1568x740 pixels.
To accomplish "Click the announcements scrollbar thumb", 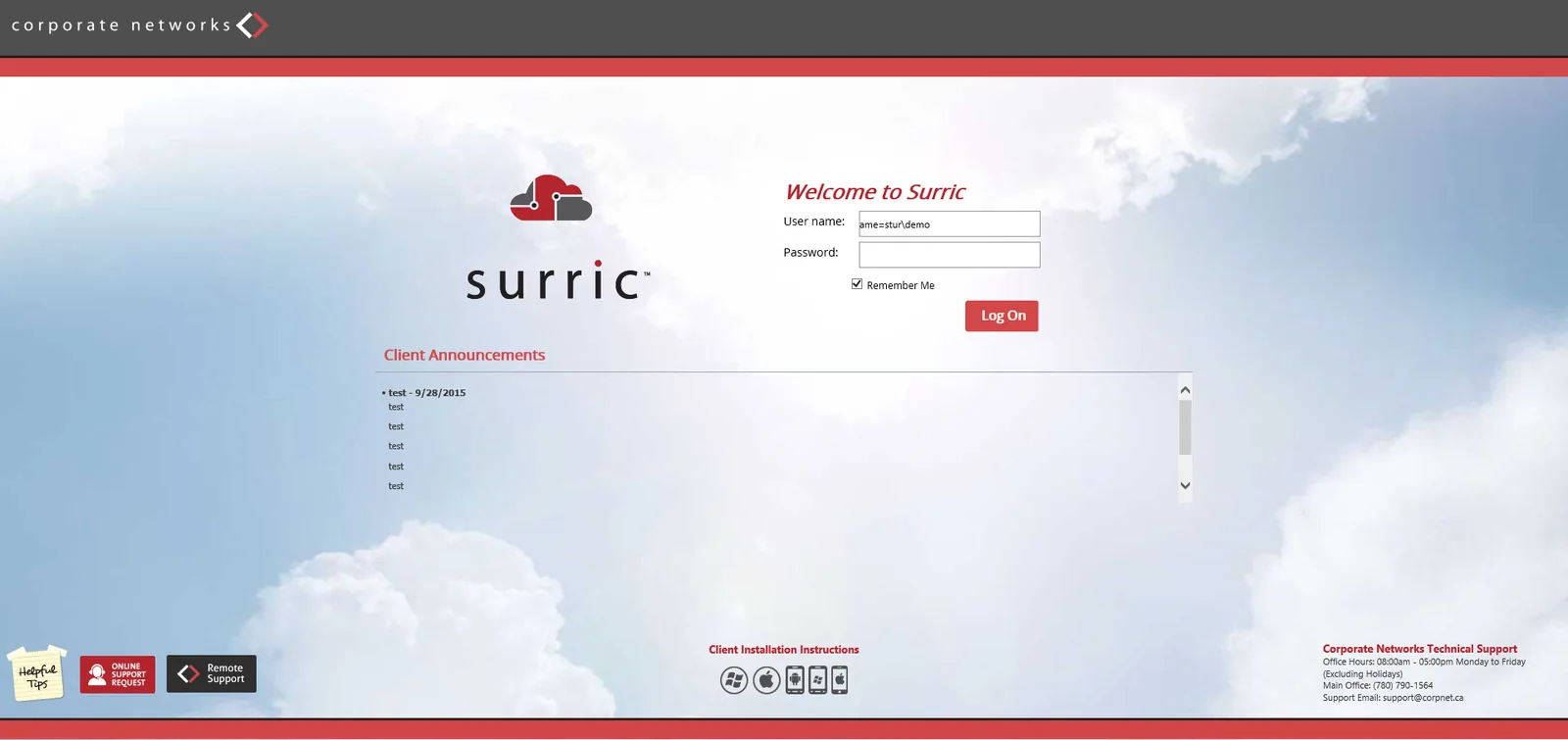I will point(1185,427).
